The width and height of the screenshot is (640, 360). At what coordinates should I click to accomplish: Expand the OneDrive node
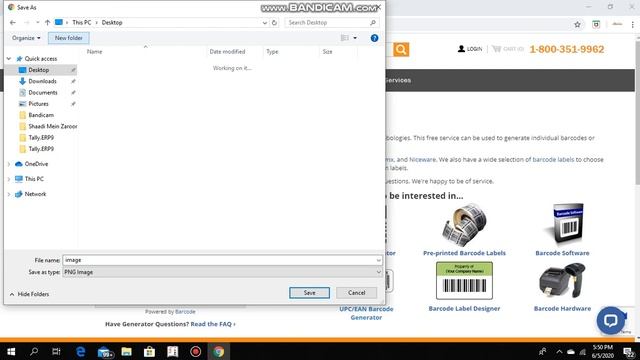tap(9, 164)
